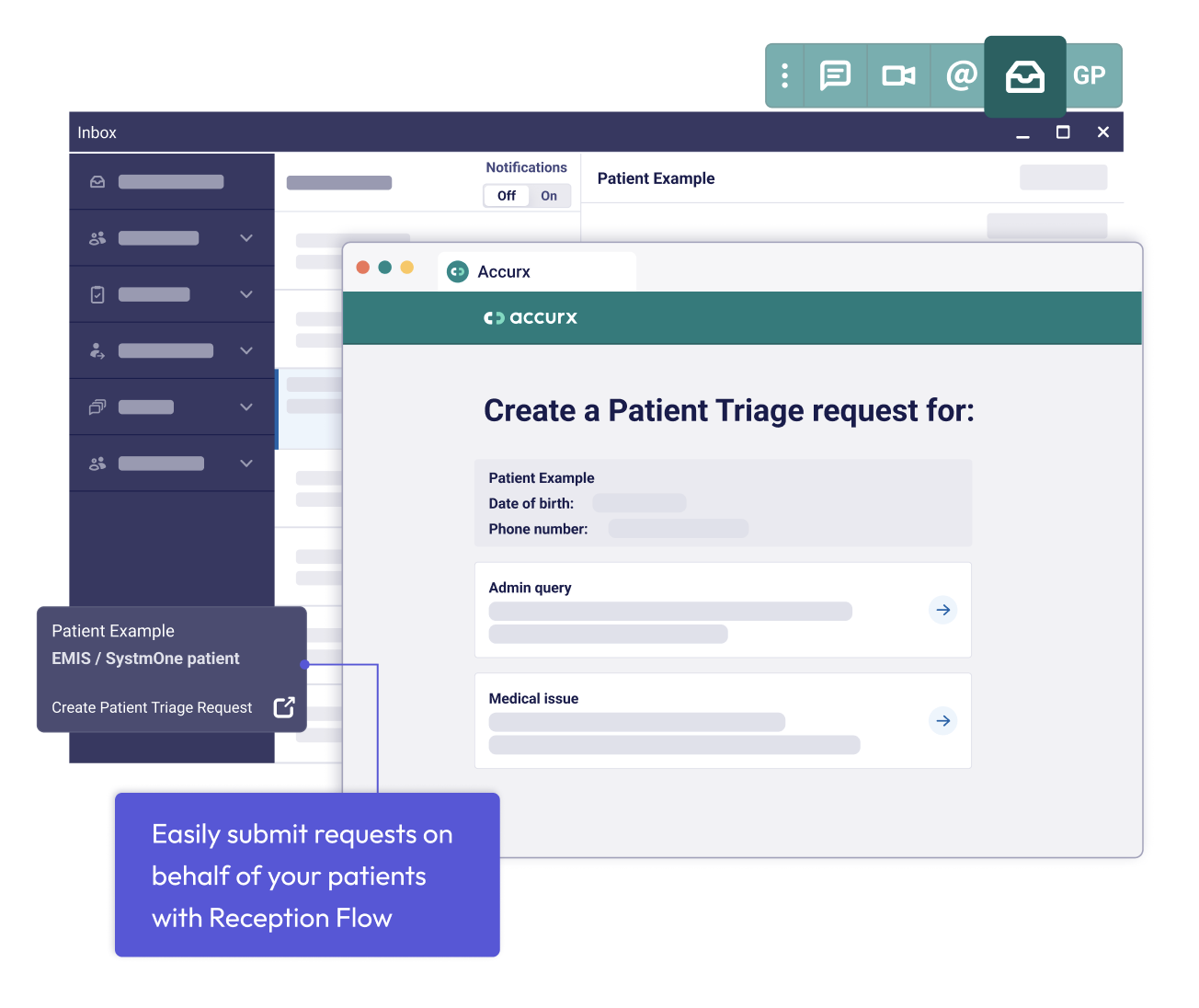Open the Medical issue arrow button
The height and width of the screenshot is (1008, 1199).
[943, 721]
